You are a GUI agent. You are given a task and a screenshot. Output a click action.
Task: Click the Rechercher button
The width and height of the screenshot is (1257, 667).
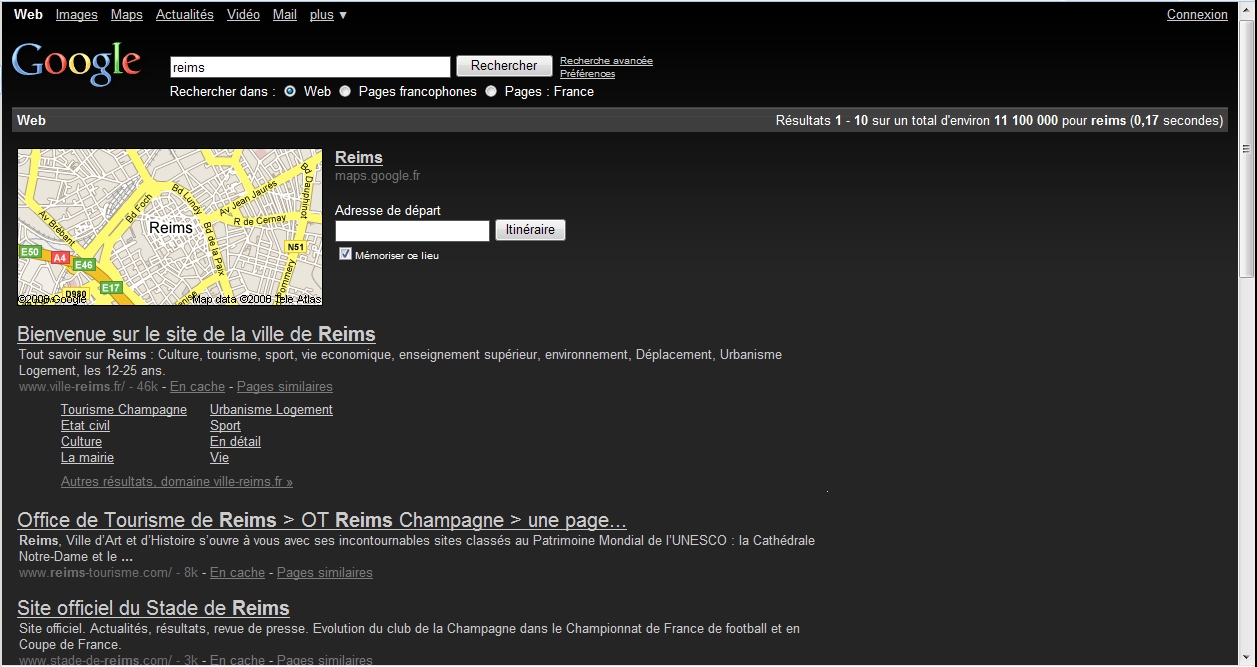504,66
